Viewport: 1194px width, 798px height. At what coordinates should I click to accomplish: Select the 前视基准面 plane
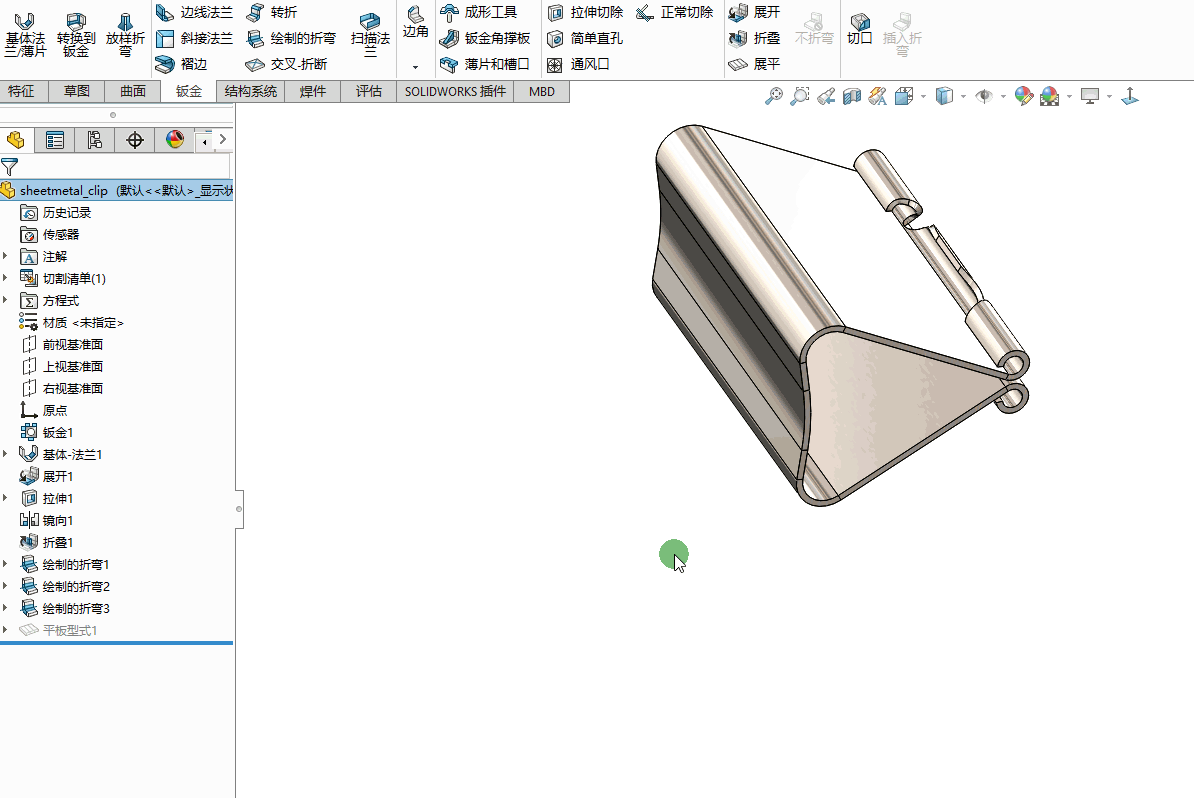click(62, 345)
